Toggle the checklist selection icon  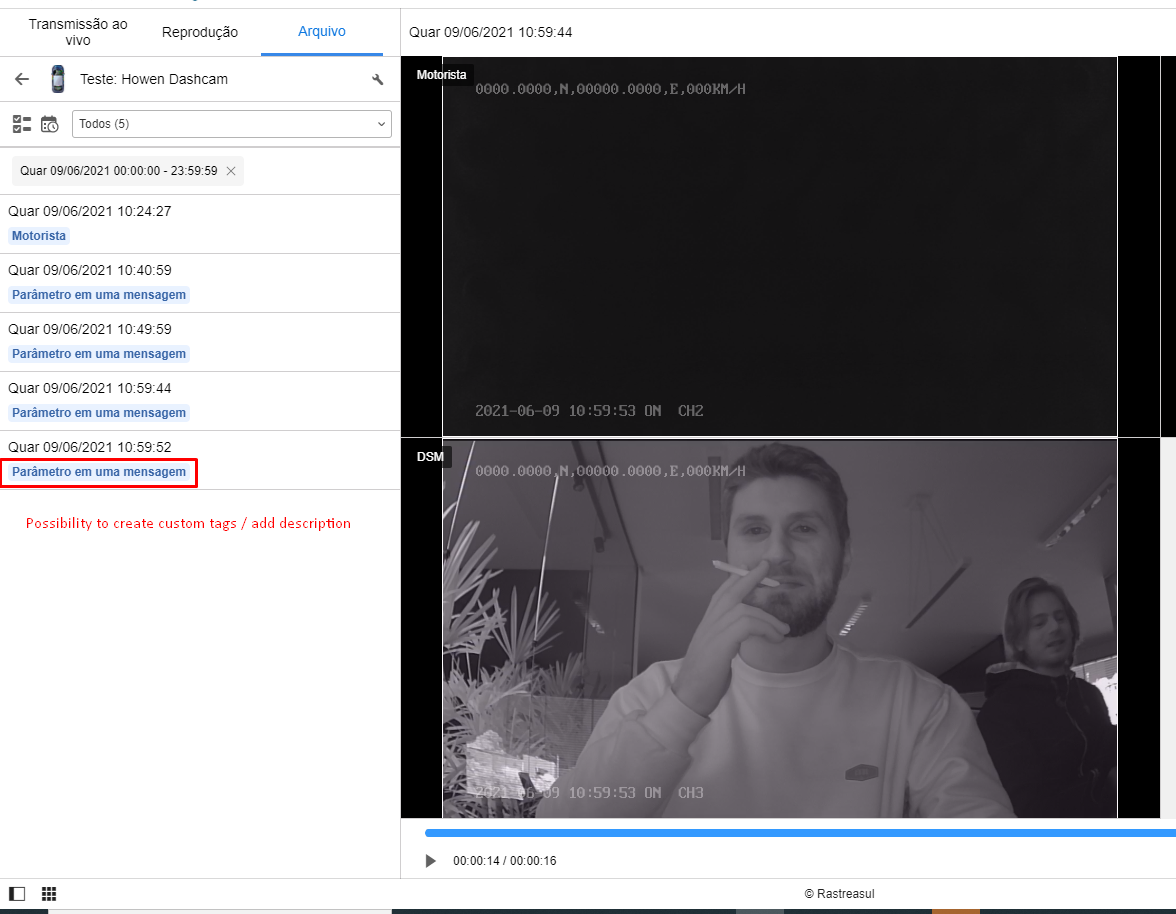click(x=22, y=124)
